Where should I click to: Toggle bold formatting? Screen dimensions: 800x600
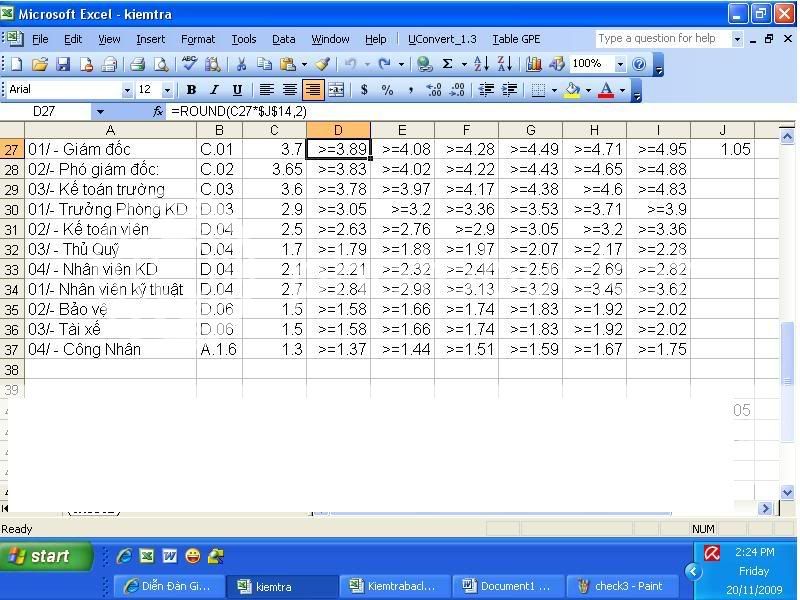click(190, 90)
